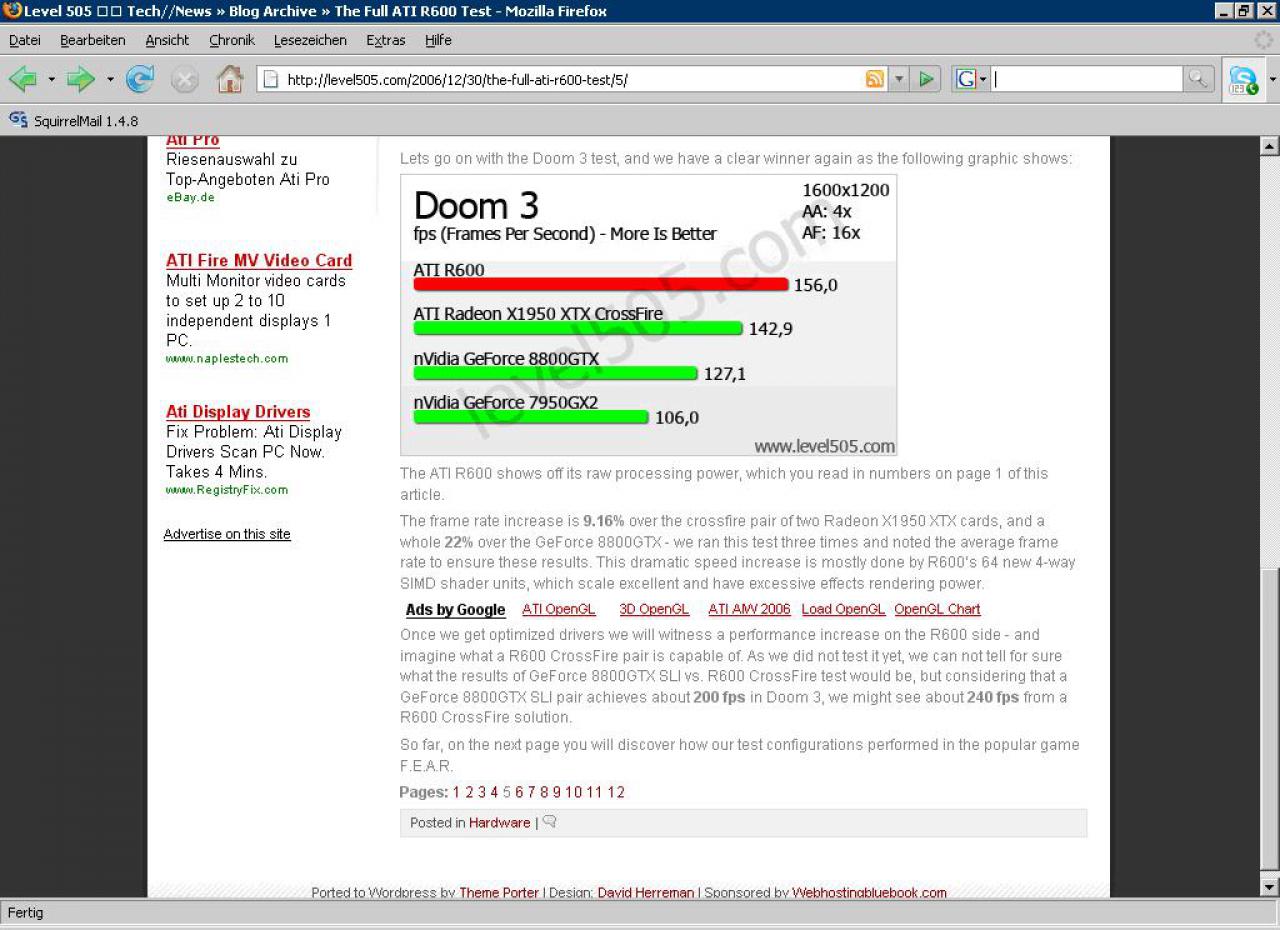Click into the Google search box

(1087, 79)
